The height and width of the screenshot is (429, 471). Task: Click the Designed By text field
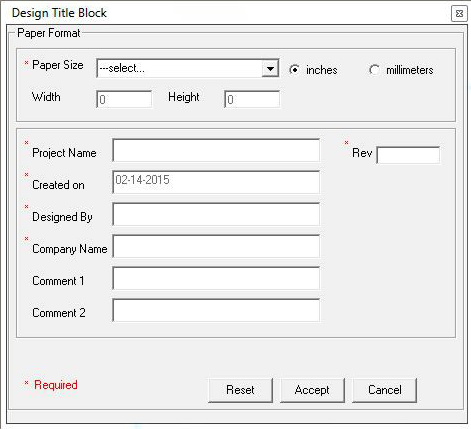pos(216,214)
